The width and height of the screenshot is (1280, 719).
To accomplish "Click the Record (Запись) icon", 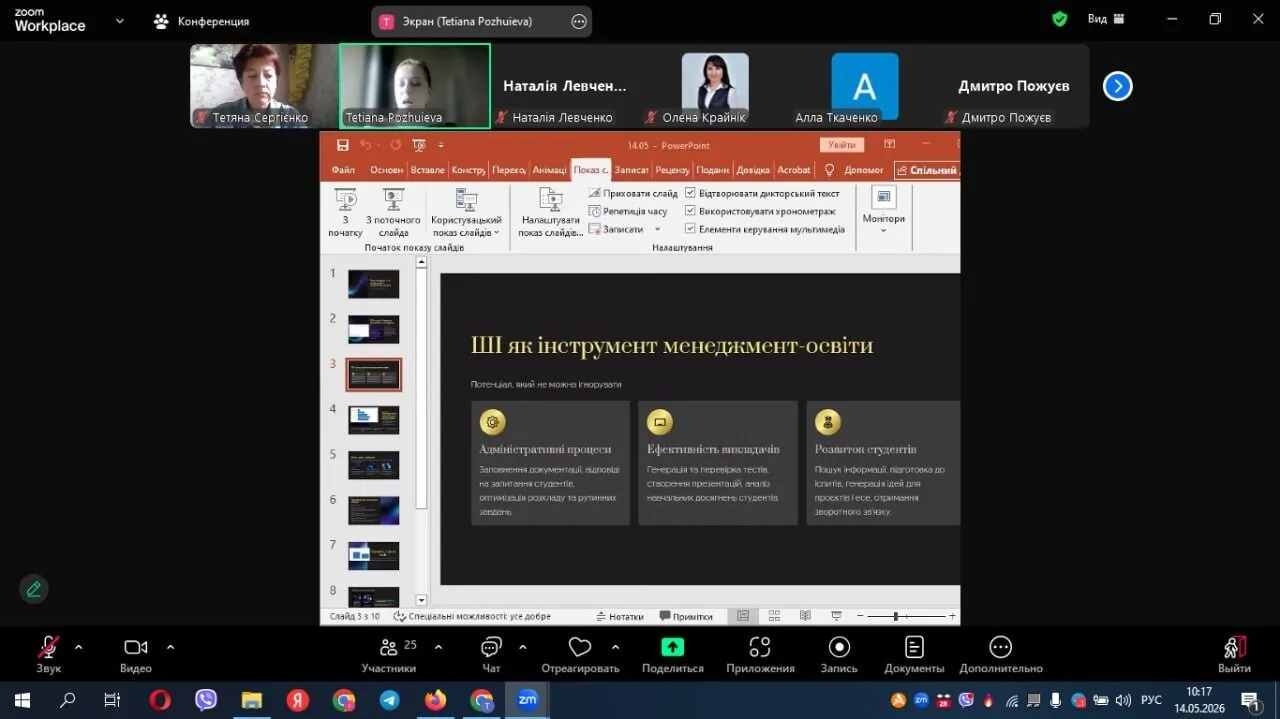I will (x=839, y=647).
